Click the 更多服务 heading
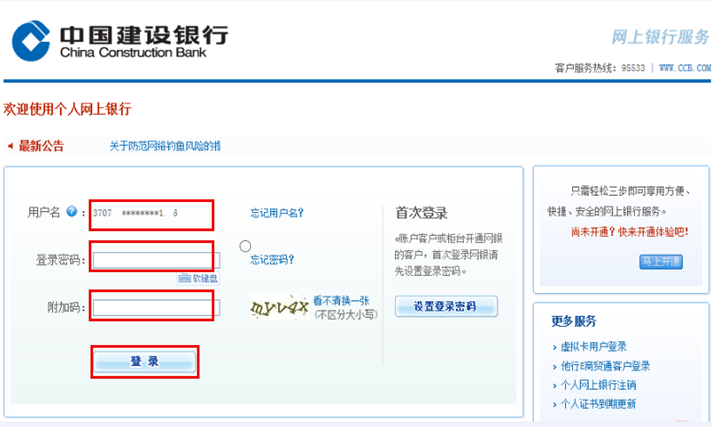712x435 pixels. (x=574, y=321)
